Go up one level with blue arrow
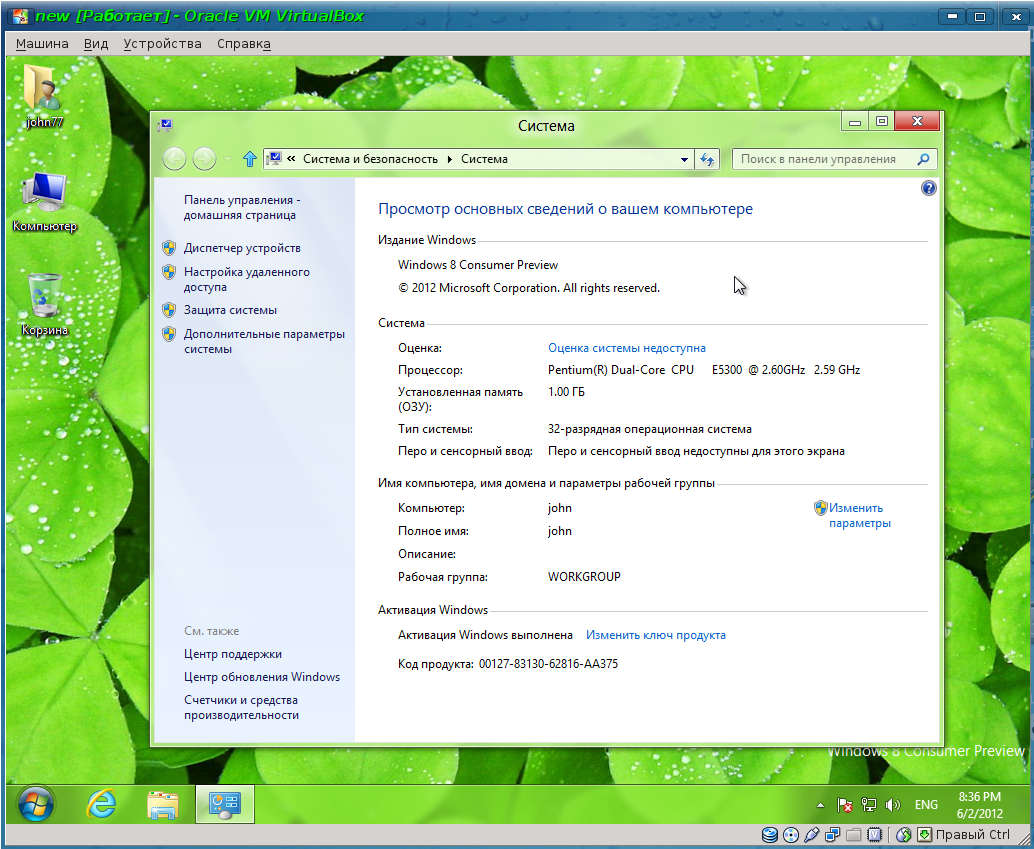This screenshot has height=849, width=1034. click(249, 159)
